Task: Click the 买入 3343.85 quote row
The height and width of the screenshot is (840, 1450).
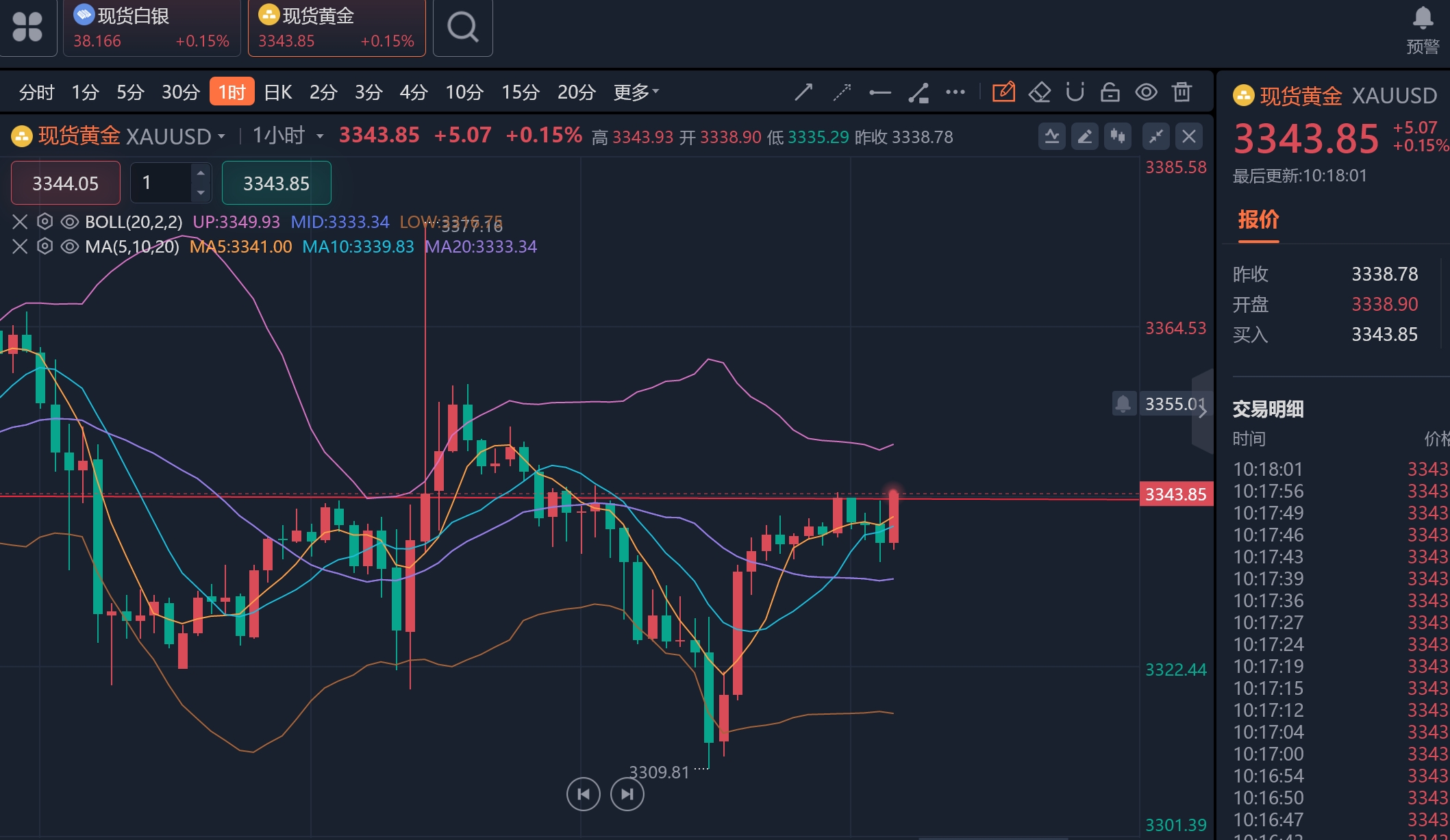Action: [x=1325, y=334]
